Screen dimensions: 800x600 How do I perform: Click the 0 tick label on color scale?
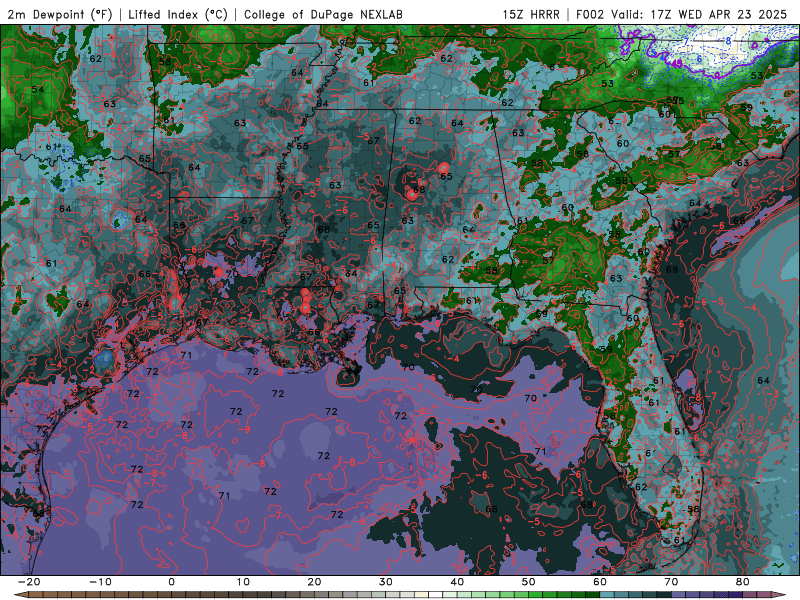171,582
